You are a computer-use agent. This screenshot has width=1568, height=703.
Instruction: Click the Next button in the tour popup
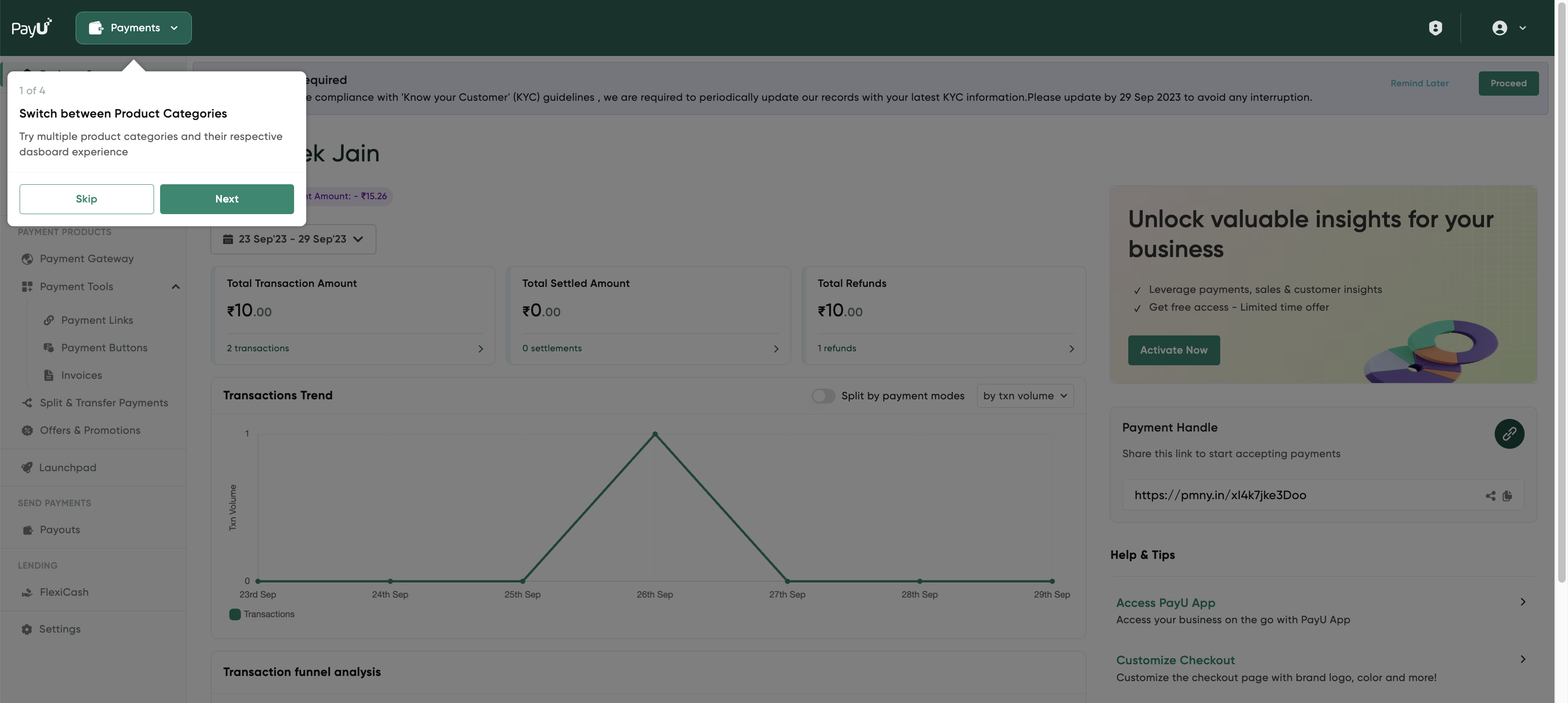click(226, 199)
